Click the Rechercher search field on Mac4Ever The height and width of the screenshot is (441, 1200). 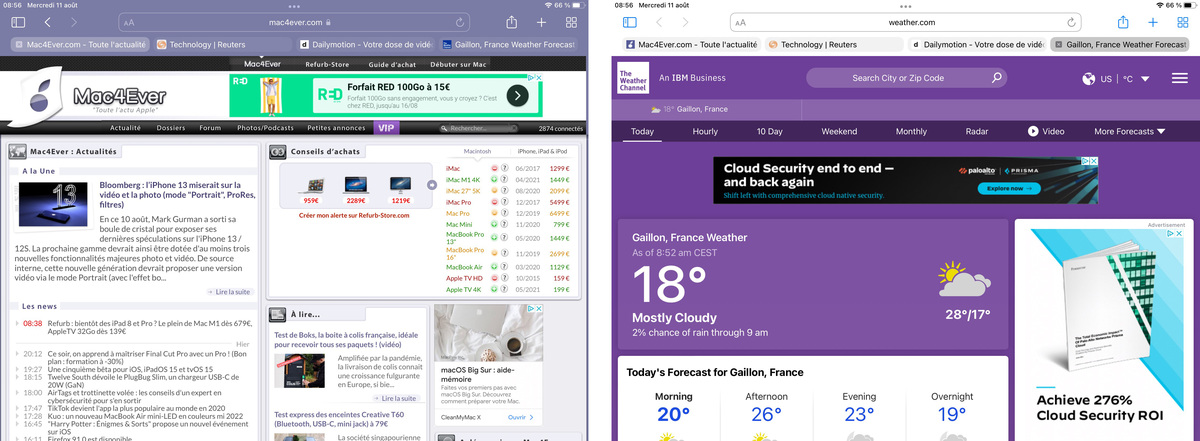pos(479,128)
